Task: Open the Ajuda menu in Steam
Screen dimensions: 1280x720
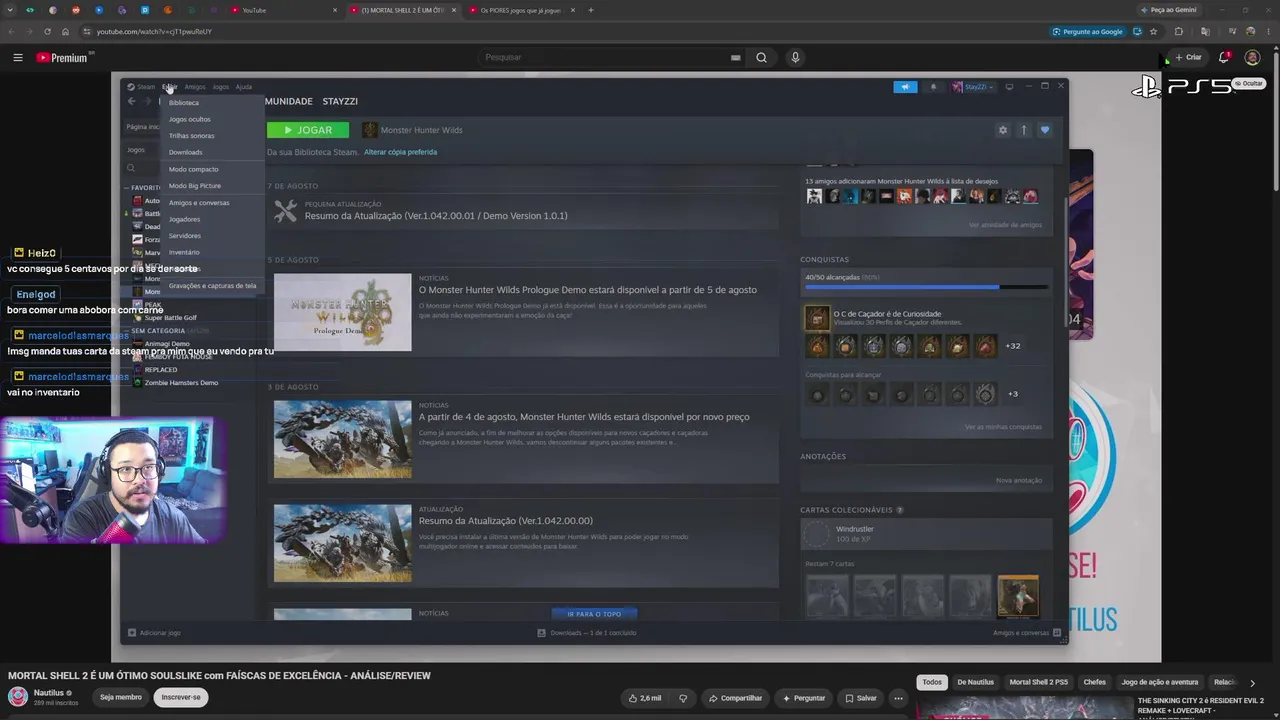Action: tap(244, 87)
